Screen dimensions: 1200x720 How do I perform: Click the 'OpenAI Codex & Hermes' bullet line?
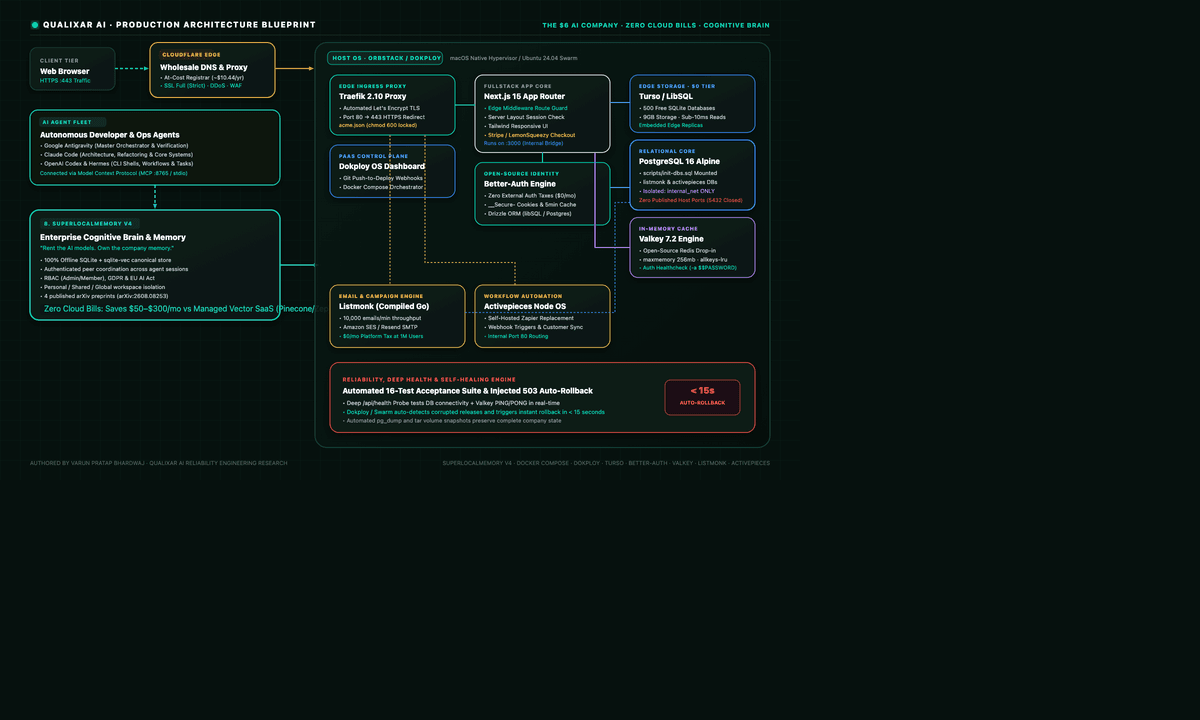[117, 164]
